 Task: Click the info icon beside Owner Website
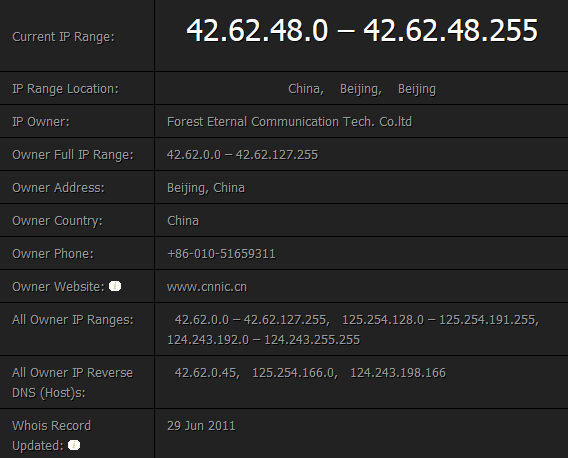pyautogui.click(x=115, y=286)
